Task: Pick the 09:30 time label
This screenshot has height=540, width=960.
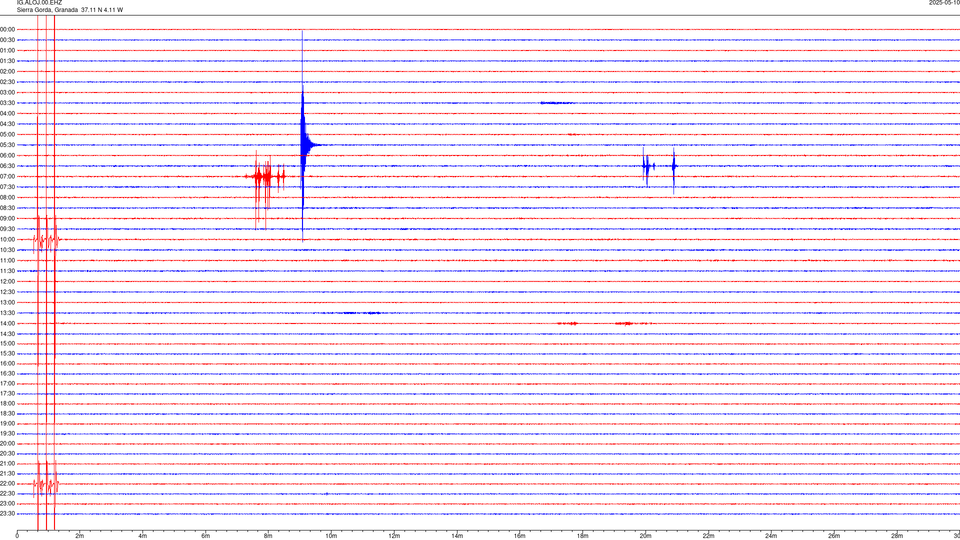Action: [8, 229]
